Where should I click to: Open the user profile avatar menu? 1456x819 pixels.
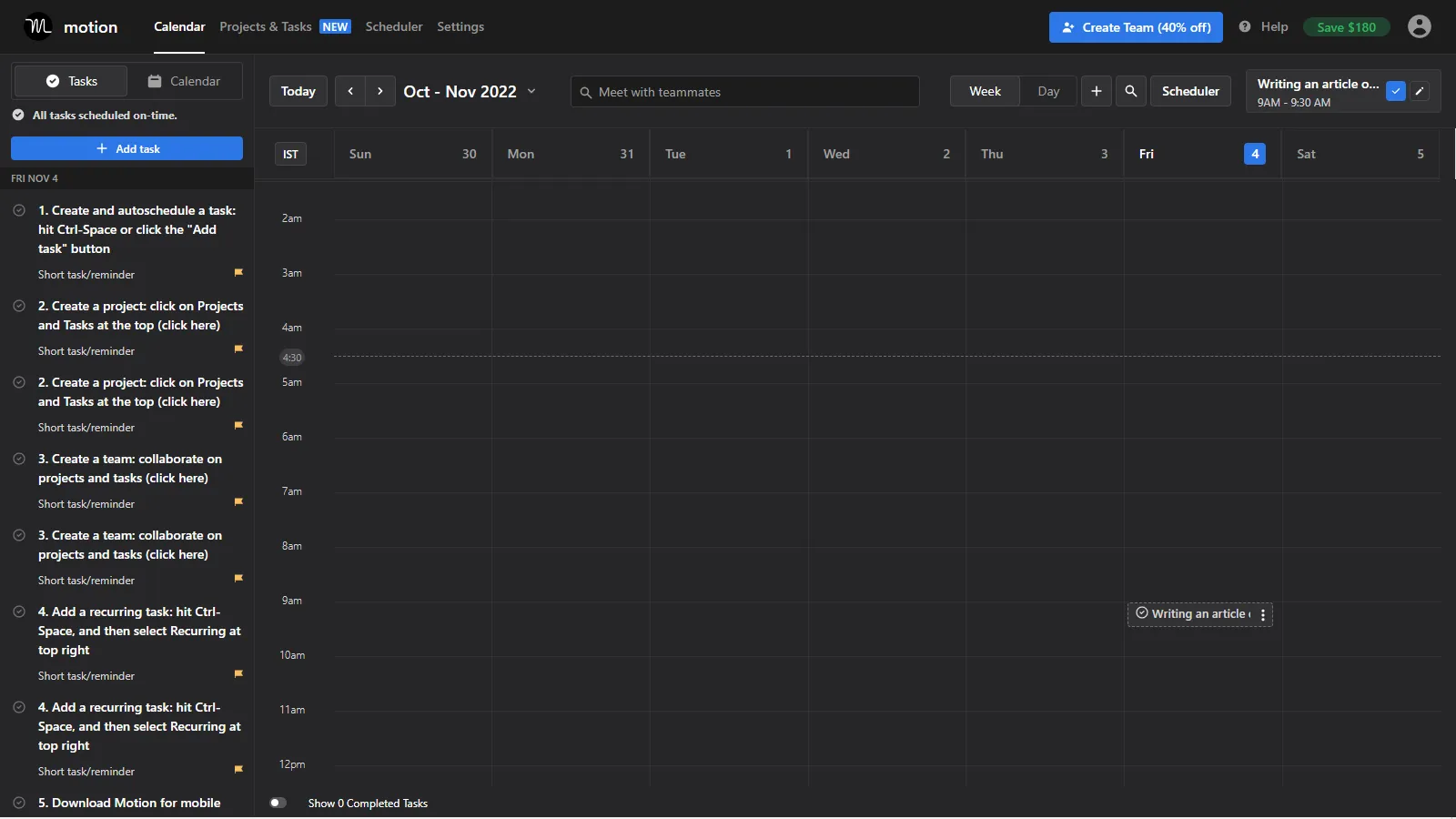pos(1419,26)
